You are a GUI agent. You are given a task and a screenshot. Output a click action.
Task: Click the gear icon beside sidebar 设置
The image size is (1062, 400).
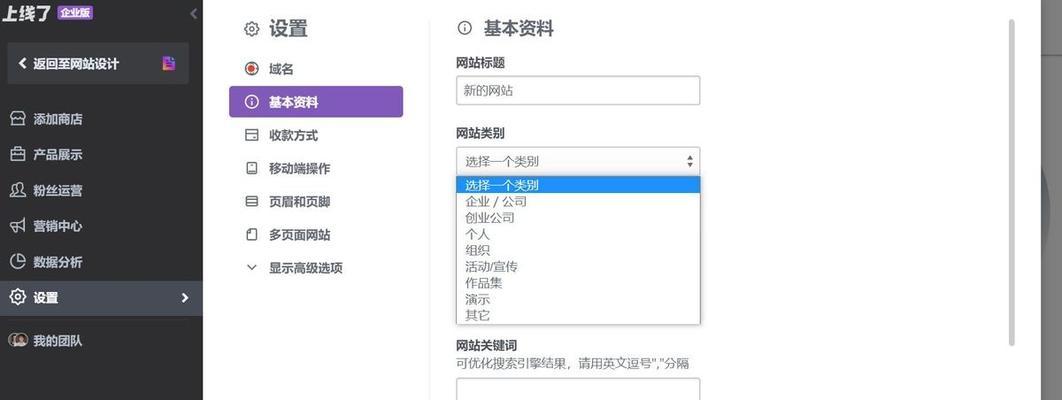point(18,297)
